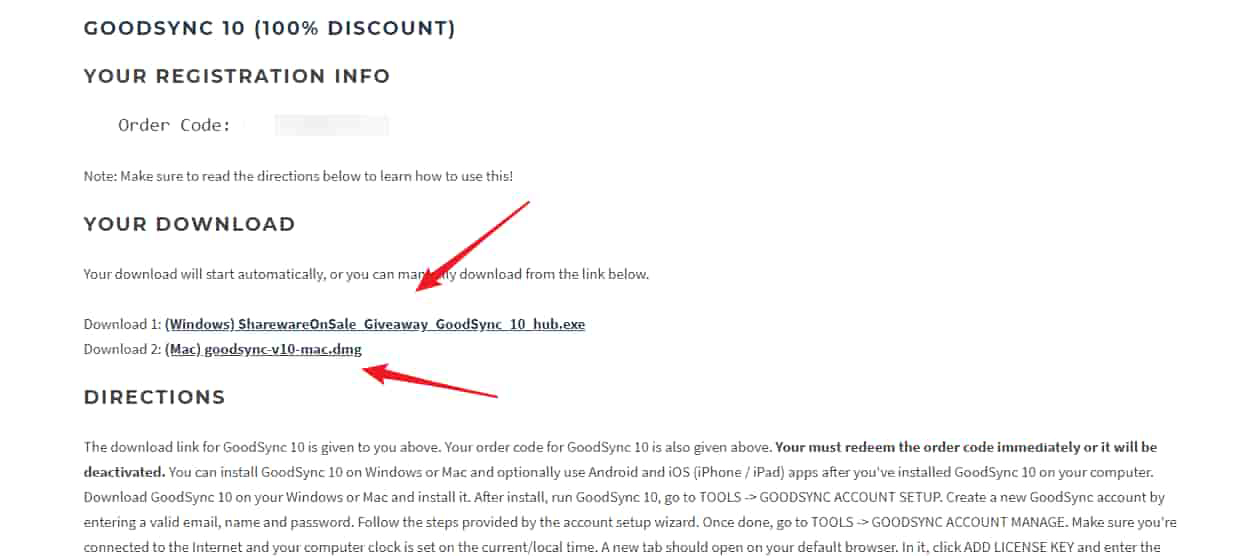Select the blurred Order Code value

pos(331,125)
